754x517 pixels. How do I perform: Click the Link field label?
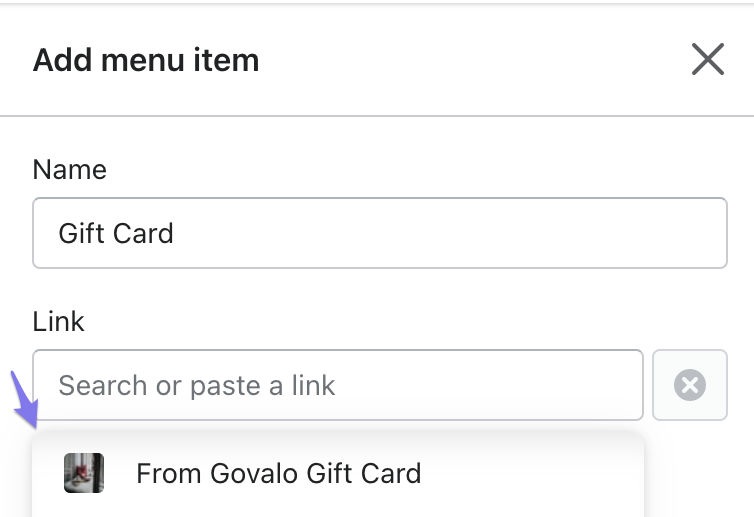click(x=58, y=321)
